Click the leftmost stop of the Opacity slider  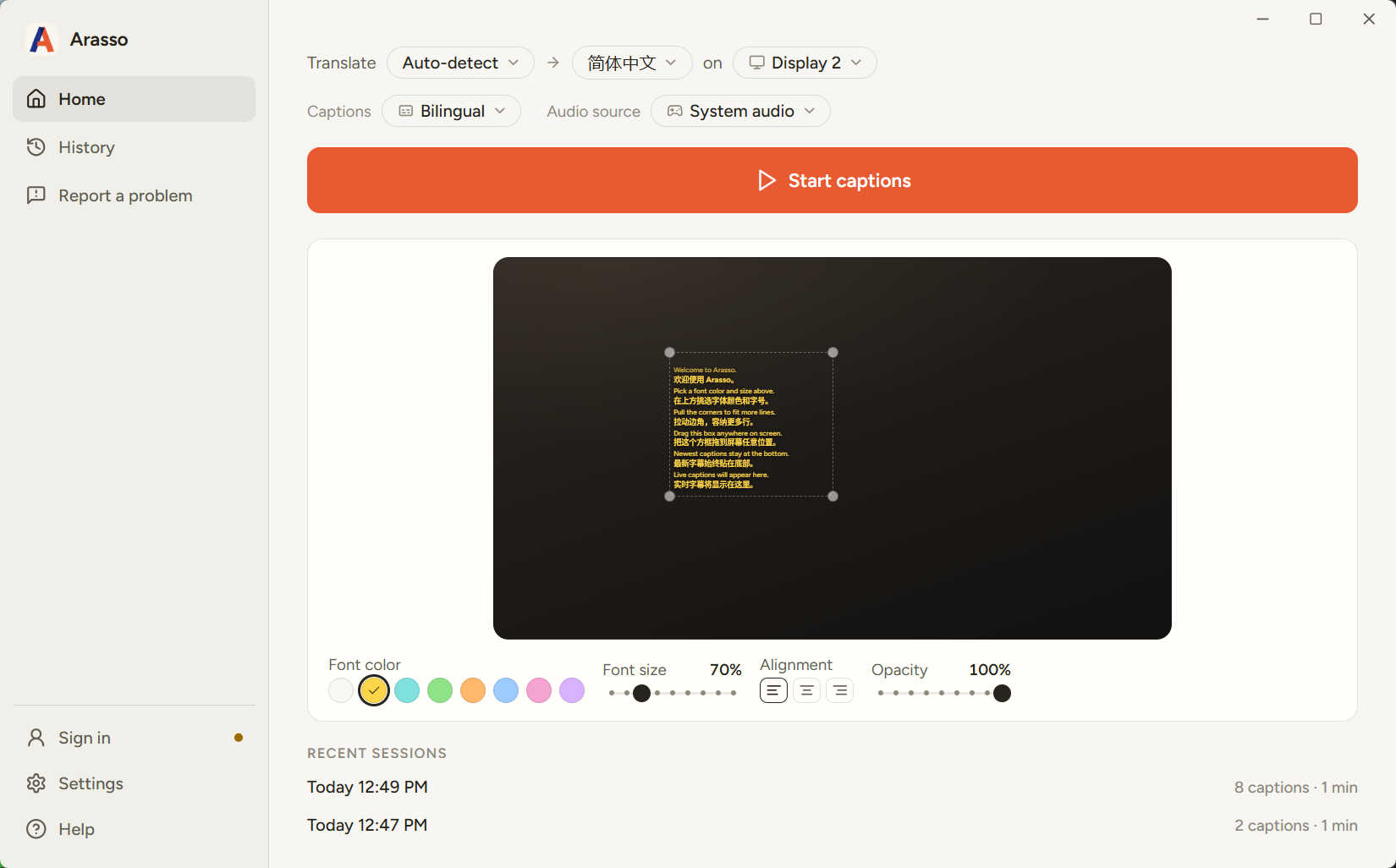click(881, 693)
